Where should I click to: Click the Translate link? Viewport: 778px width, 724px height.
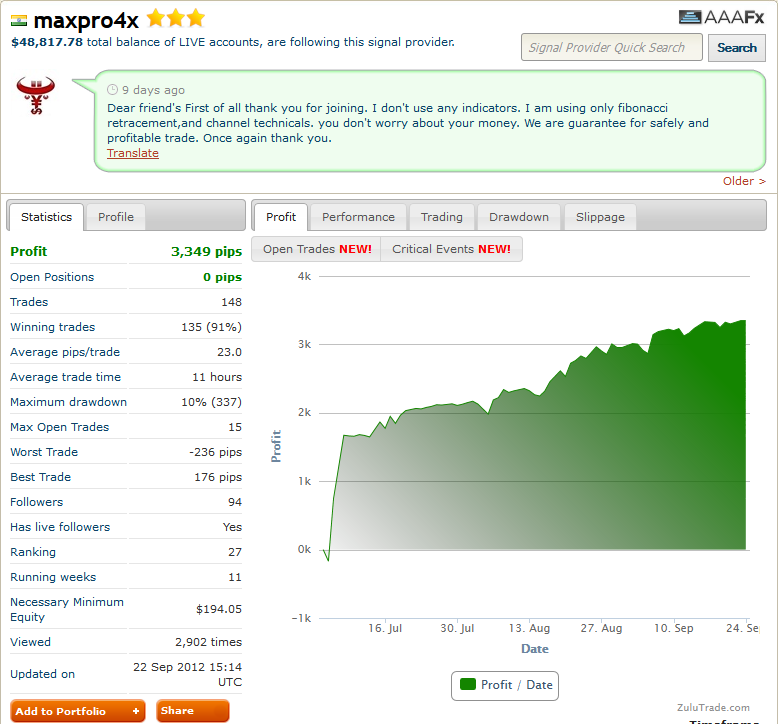(x=133, y=153)
